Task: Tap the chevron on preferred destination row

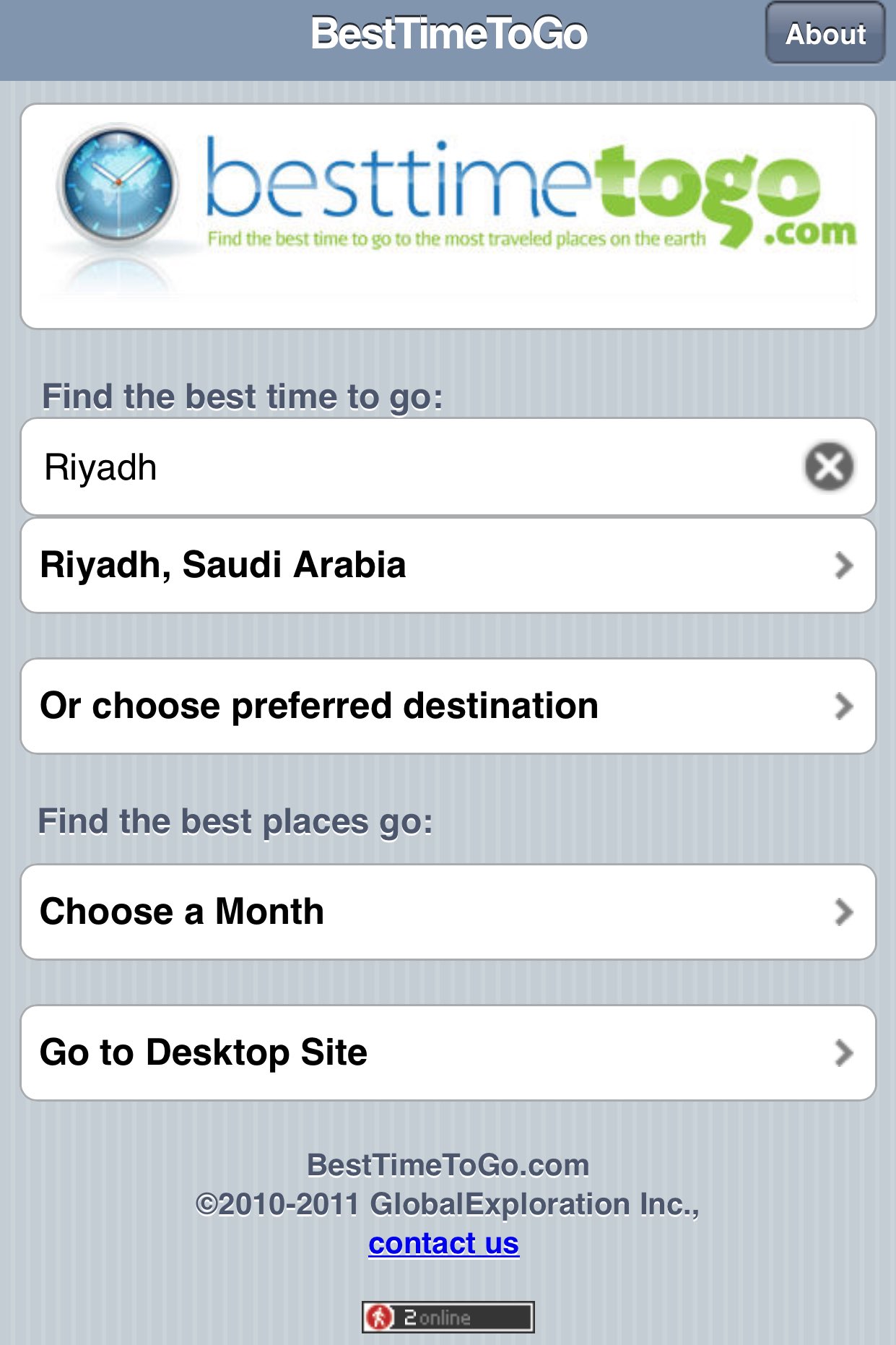Action: (843, 706)
